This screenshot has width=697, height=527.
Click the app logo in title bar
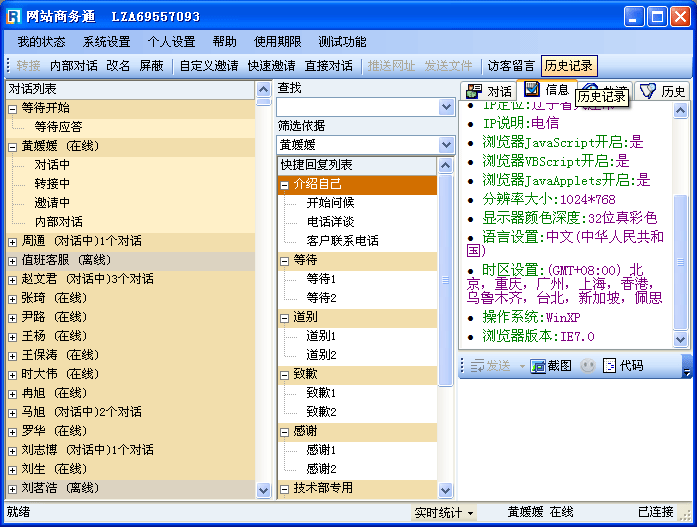click(14, 16)
